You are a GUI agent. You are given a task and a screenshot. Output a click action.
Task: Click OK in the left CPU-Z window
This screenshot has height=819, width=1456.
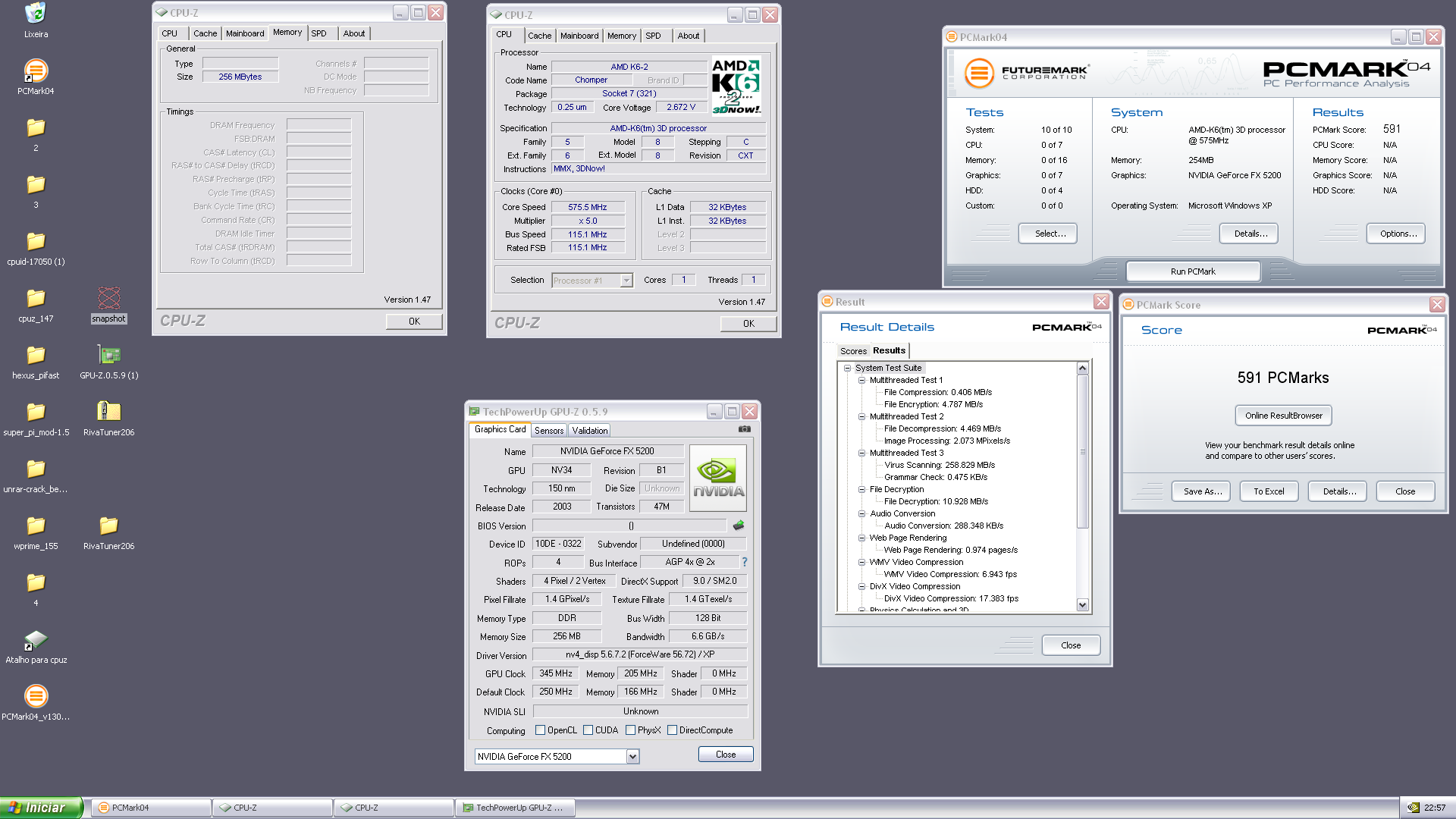click(x=414, y=322)
